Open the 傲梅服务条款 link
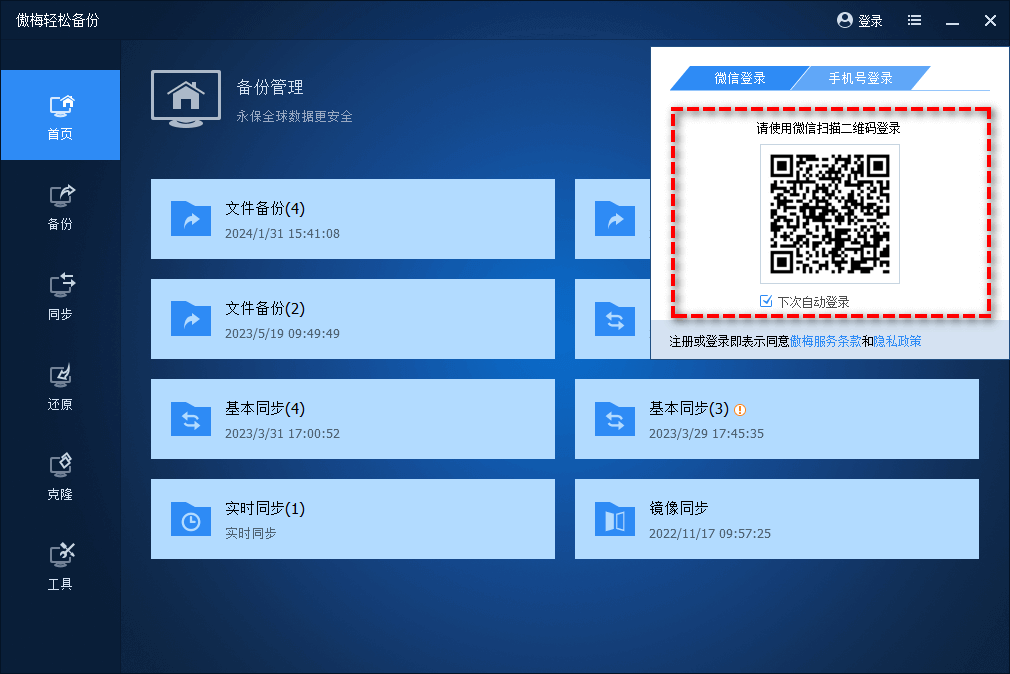The height and width of the screenshot is (674, 1010). click(825, 341)
